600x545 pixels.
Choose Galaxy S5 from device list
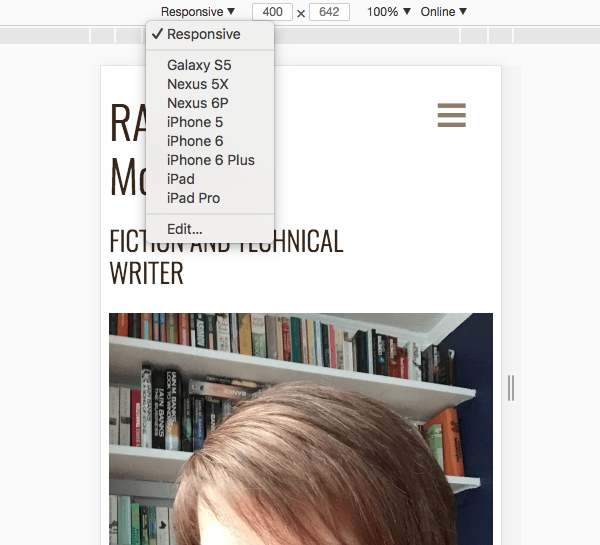coord(210,65)
